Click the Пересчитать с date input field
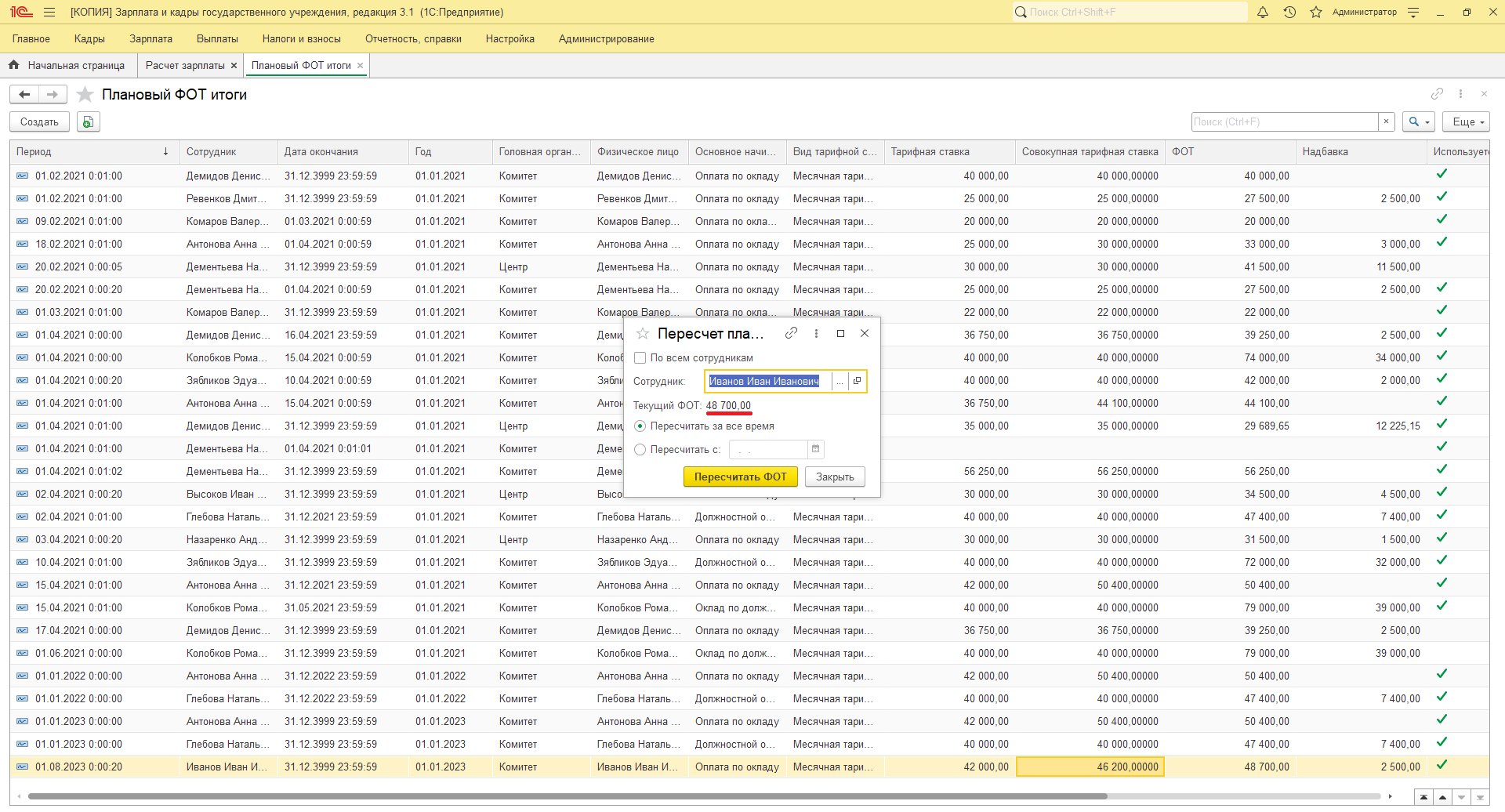Screen dimensions: 1505x812 pos(768,449)
